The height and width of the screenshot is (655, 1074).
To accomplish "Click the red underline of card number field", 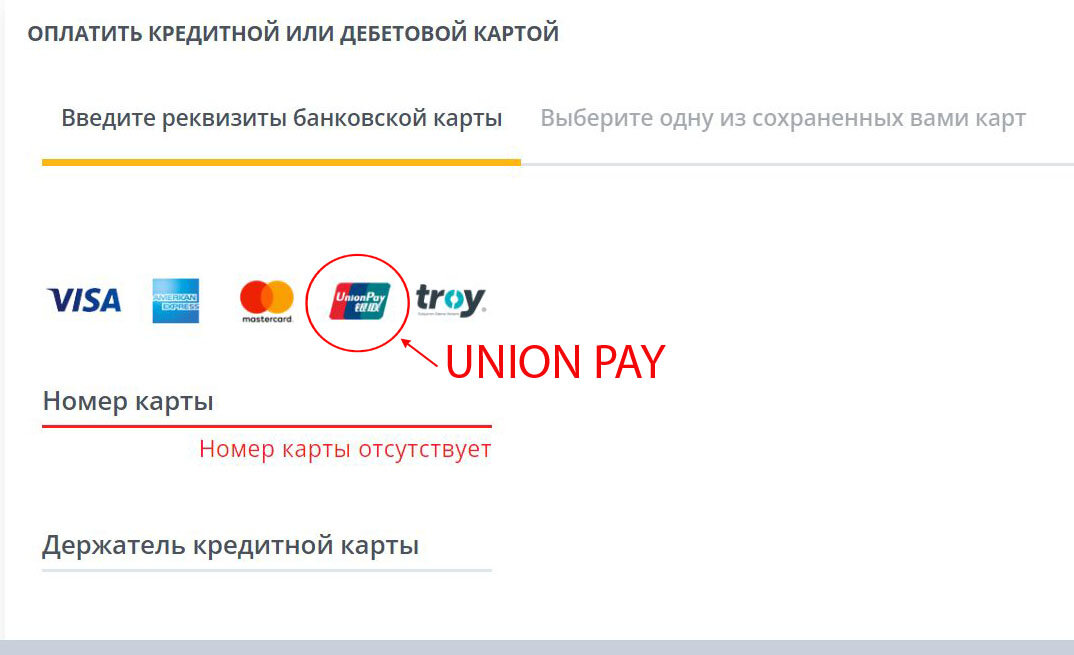I will (x=267, y=426).
